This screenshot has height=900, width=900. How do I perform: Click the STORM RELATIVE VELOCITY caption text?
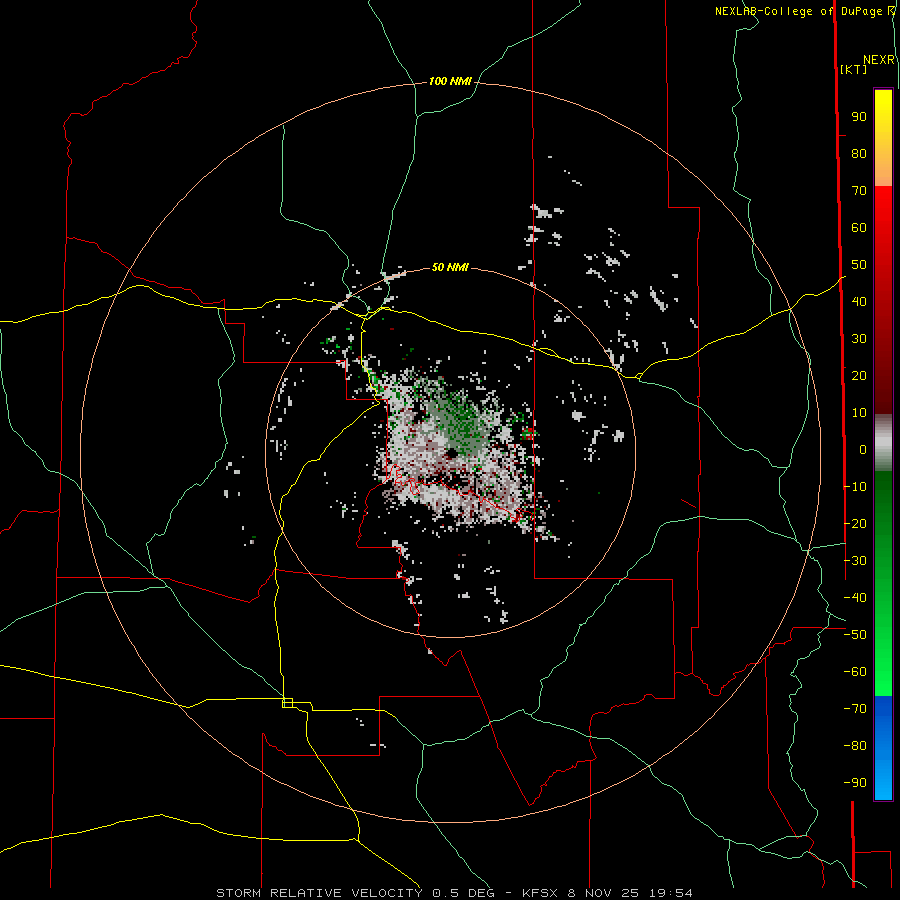(x=321, y=893)
